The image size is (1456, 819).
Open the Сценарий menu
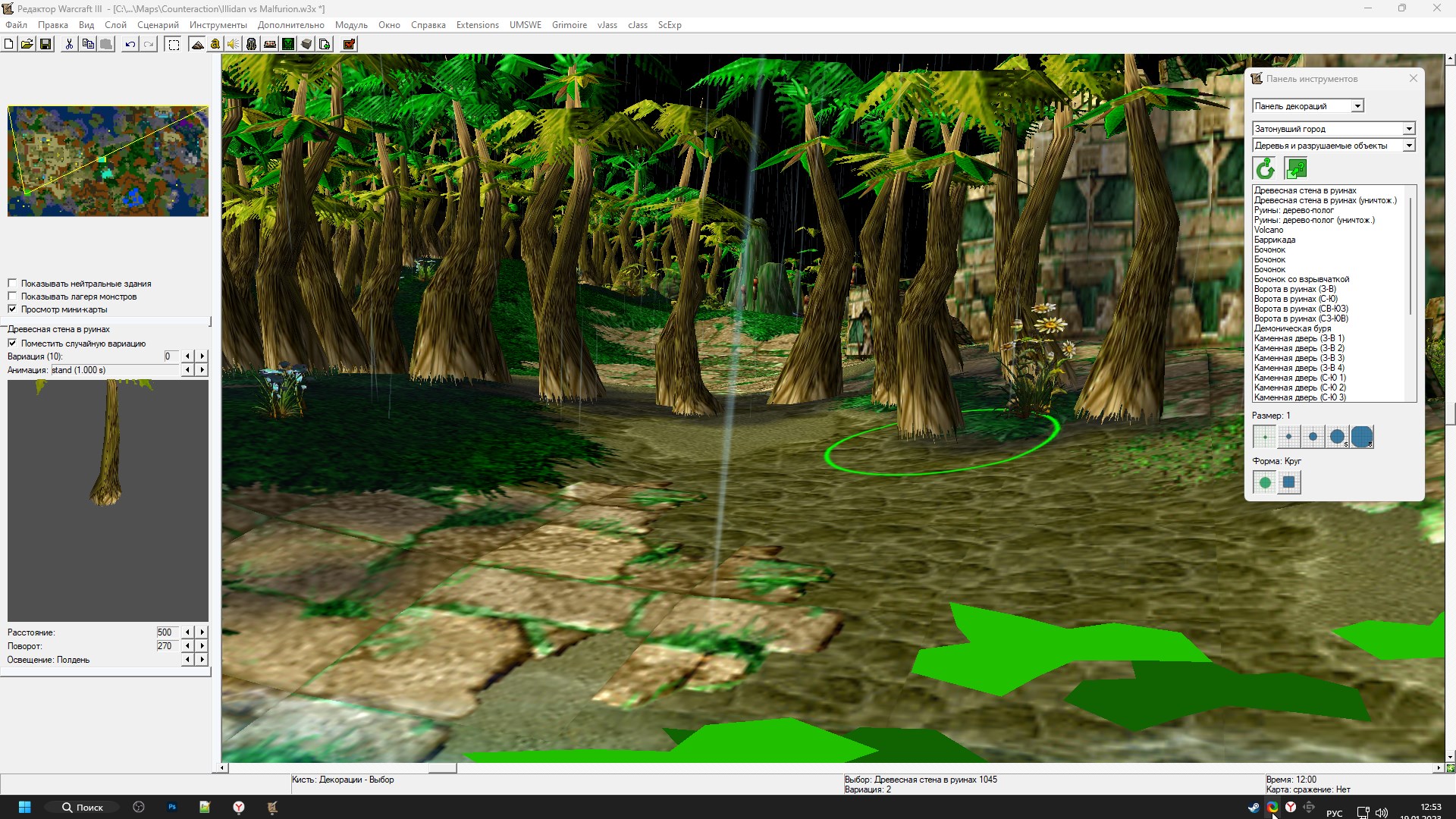[x=158, y=25]
